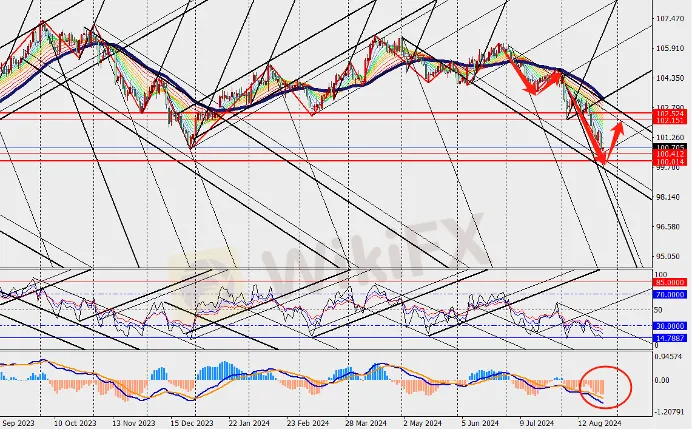Click the 9 Jul 2024 date label
Image resolution: width=695 pixels, height=430 pixels.
click(x=537, y=423)
